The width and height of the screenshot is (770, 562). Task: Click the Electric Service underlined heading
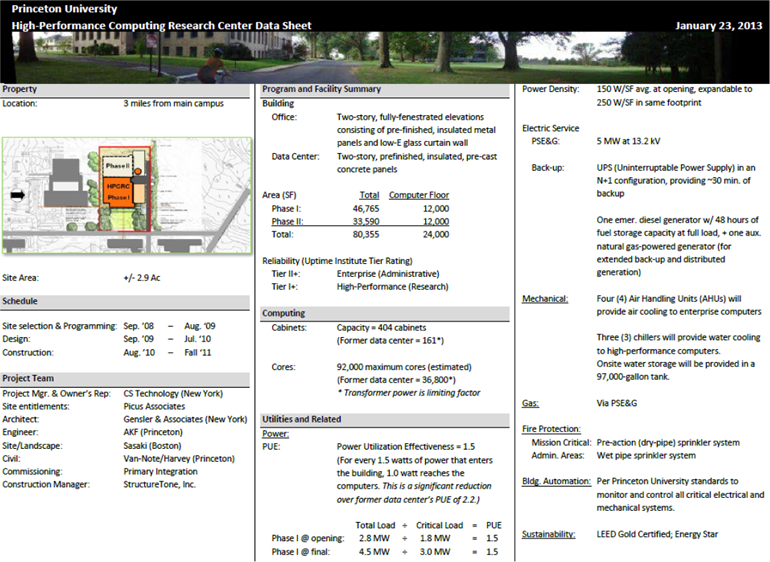click(x=550, y=128)
